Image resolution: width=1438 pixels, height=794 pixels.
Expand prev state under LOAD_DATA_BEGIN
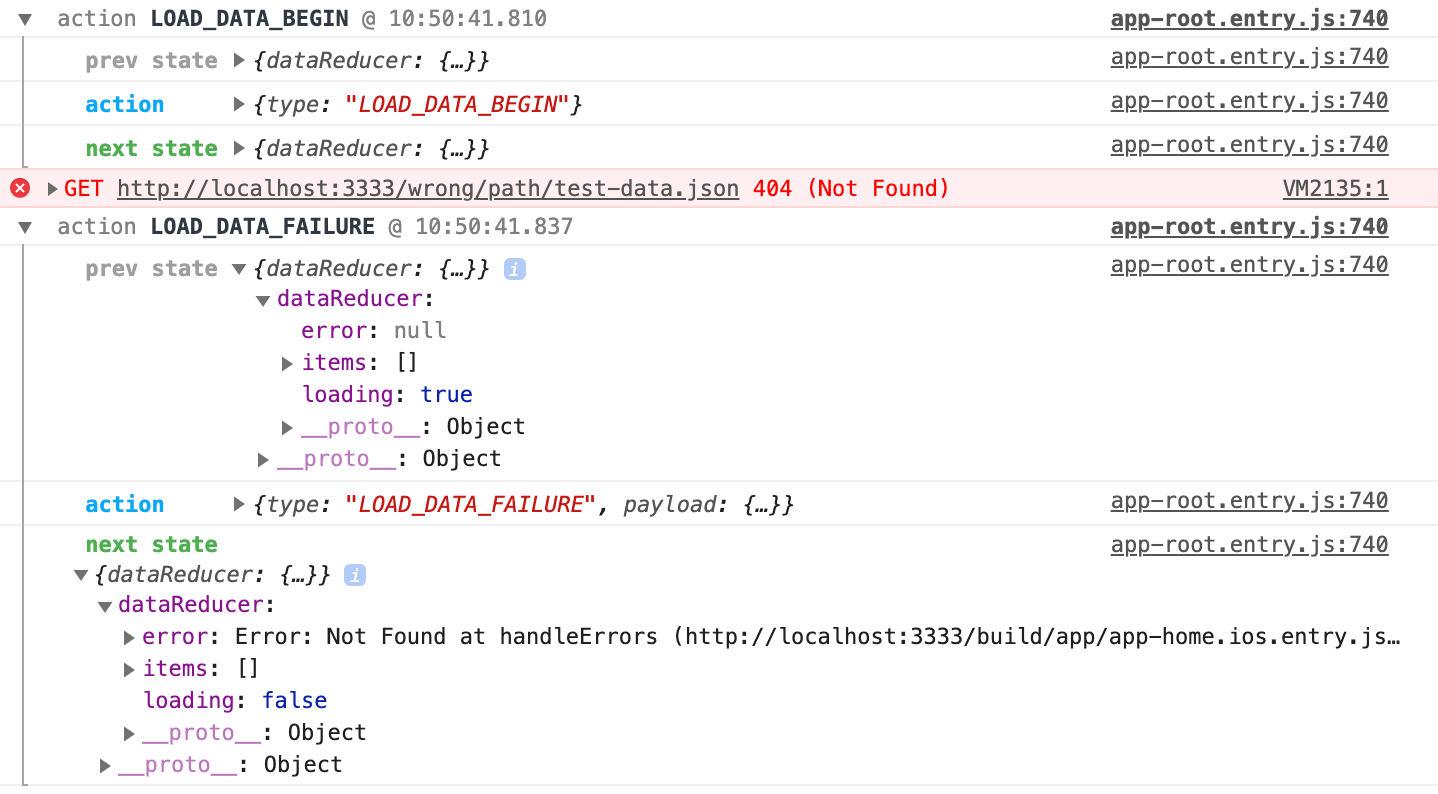239,61
